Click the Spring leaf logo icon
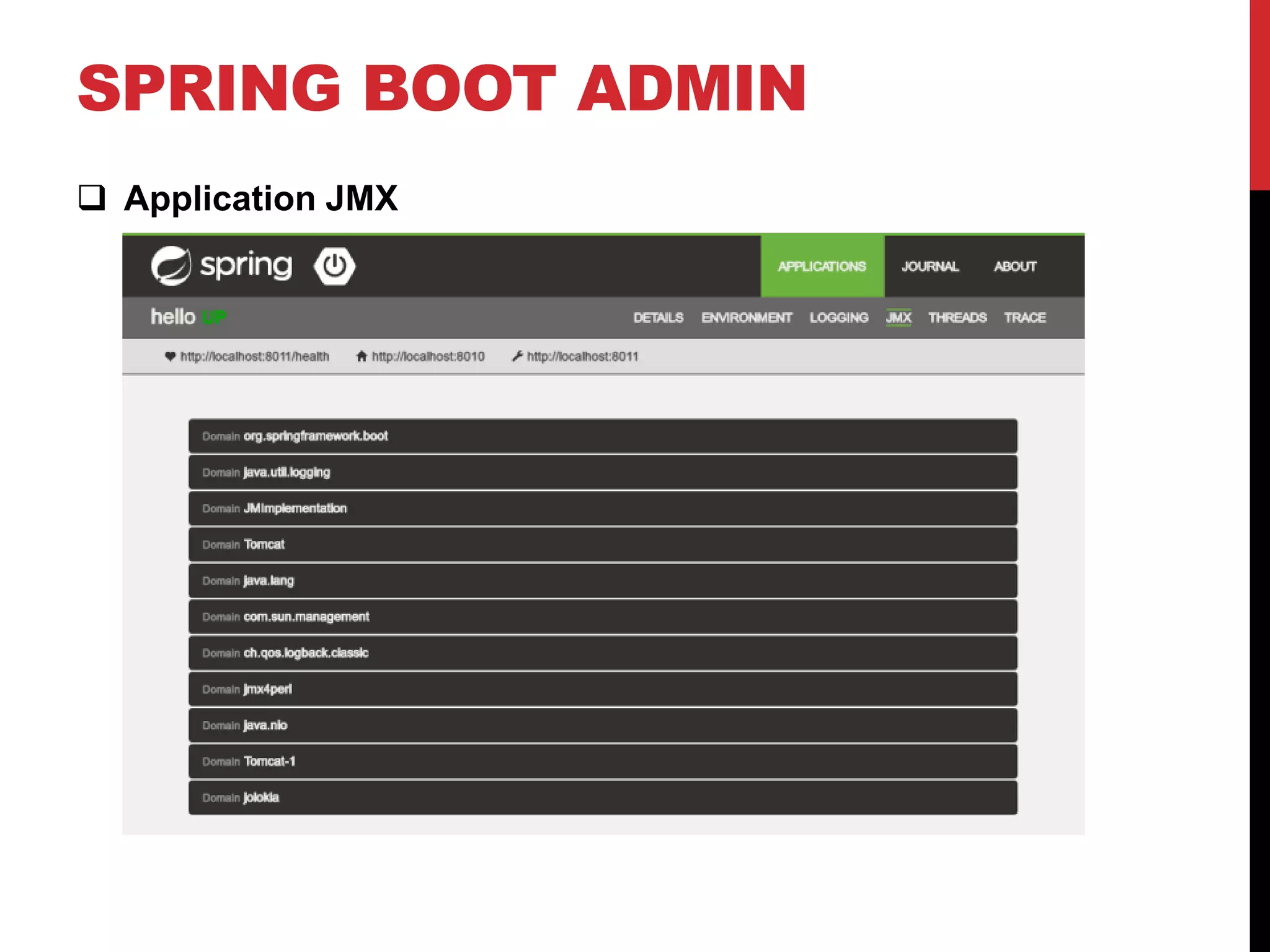The width and height of the screenshot is (1270, 952). tap(171, 266)
